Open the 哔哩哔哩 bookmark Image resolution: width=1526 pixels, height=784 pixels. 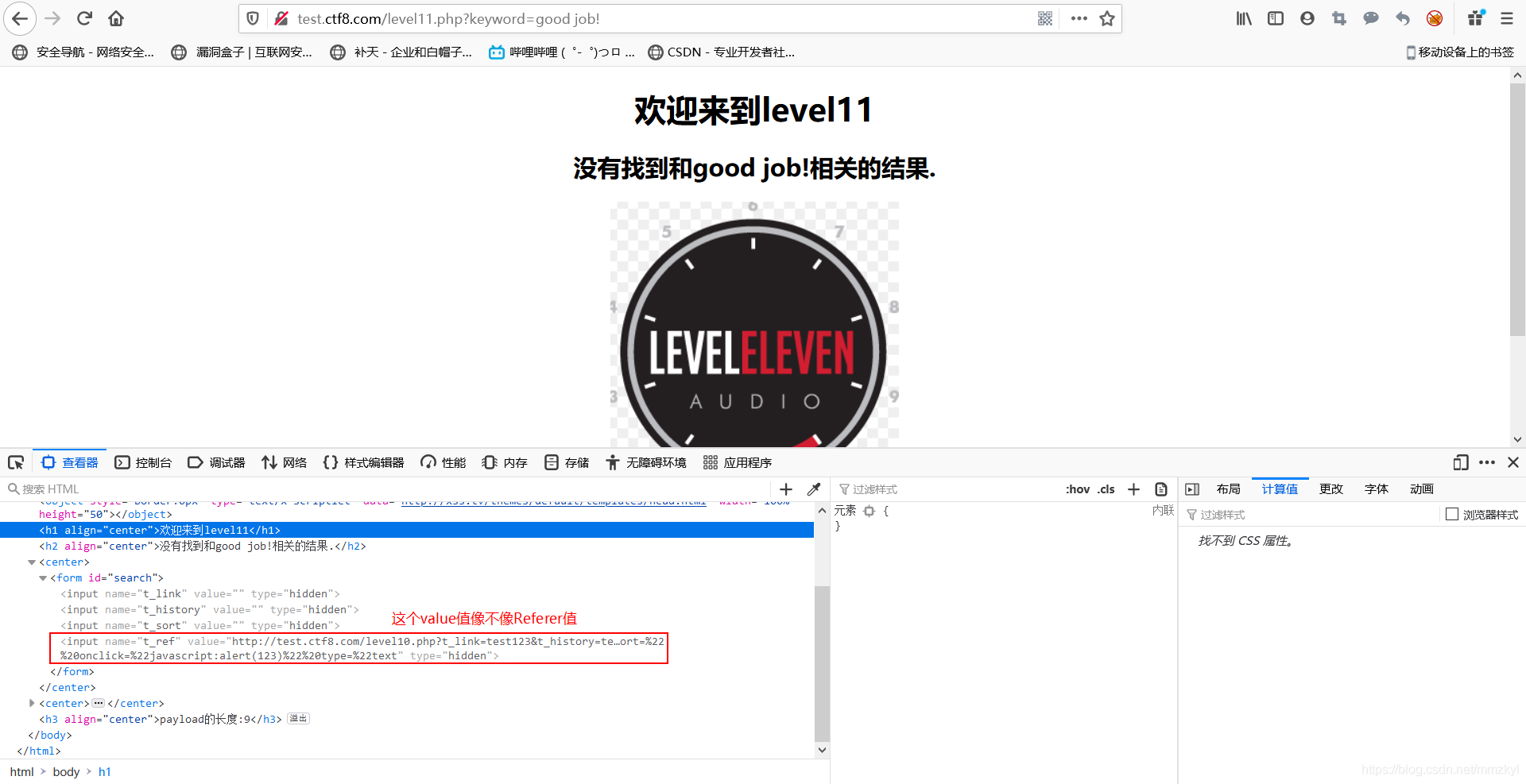561,52
